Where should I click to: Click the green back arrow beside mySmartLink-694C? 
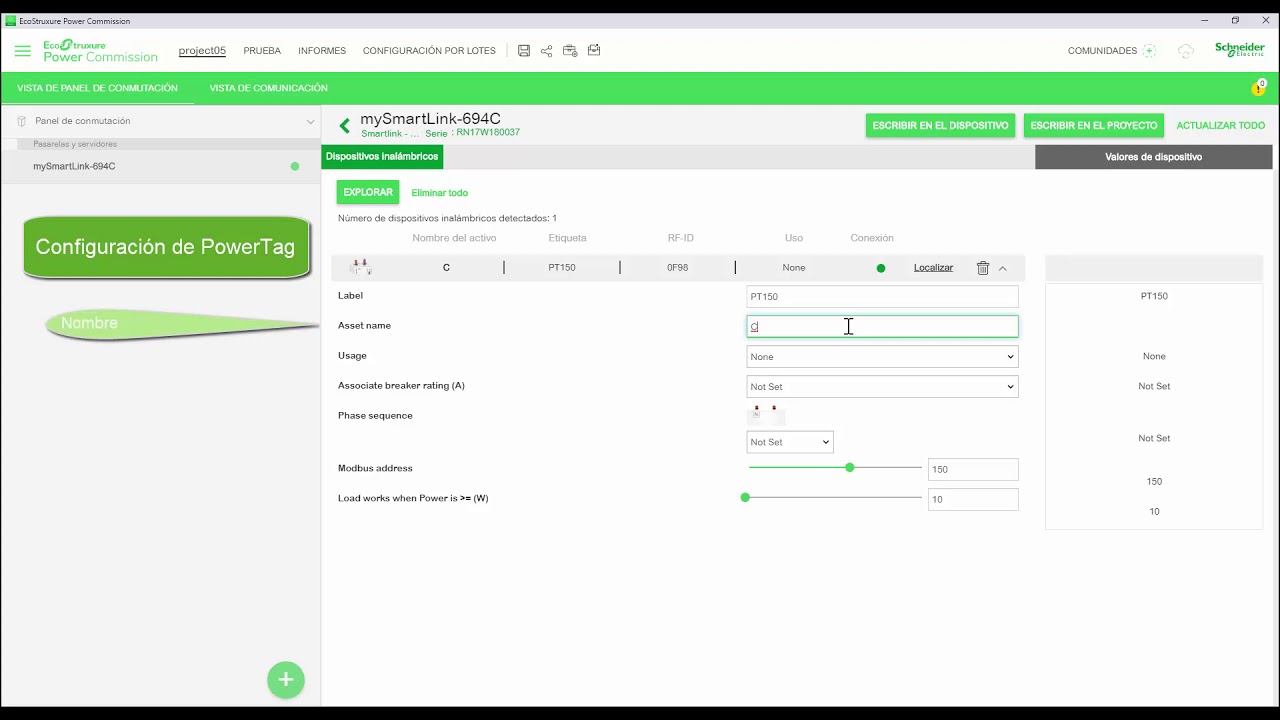(x=344, y=125)
